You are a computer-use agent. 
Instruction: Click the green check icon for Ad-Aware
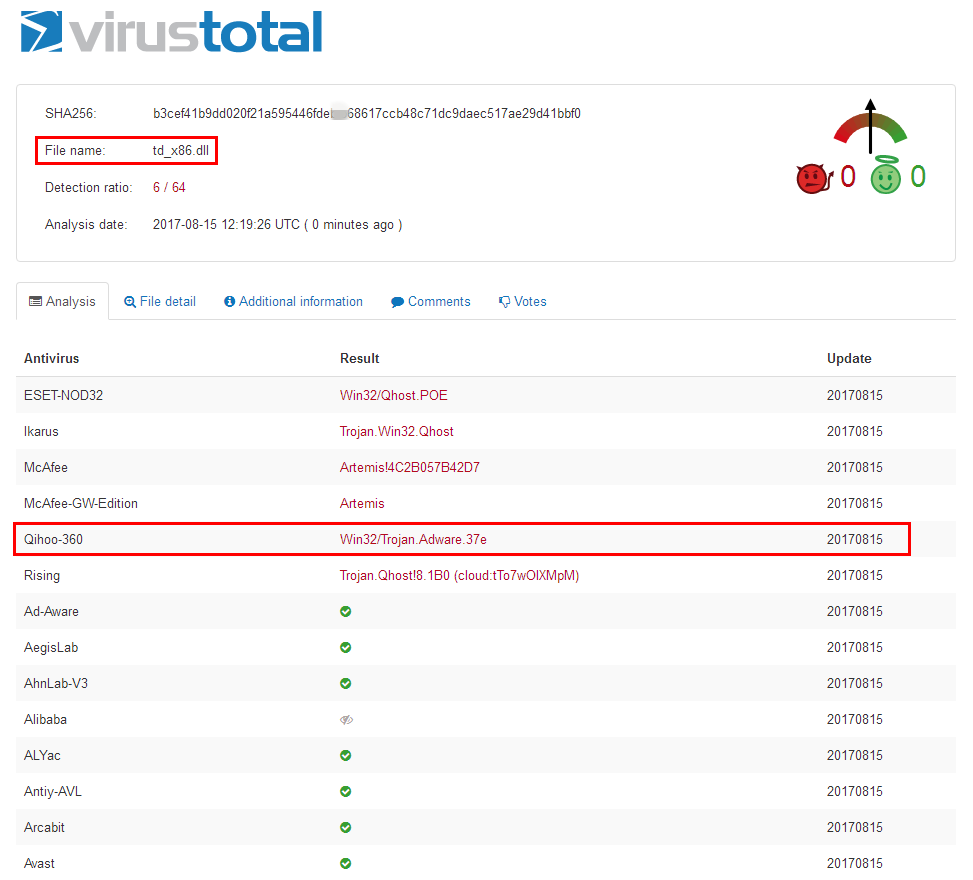346,611
